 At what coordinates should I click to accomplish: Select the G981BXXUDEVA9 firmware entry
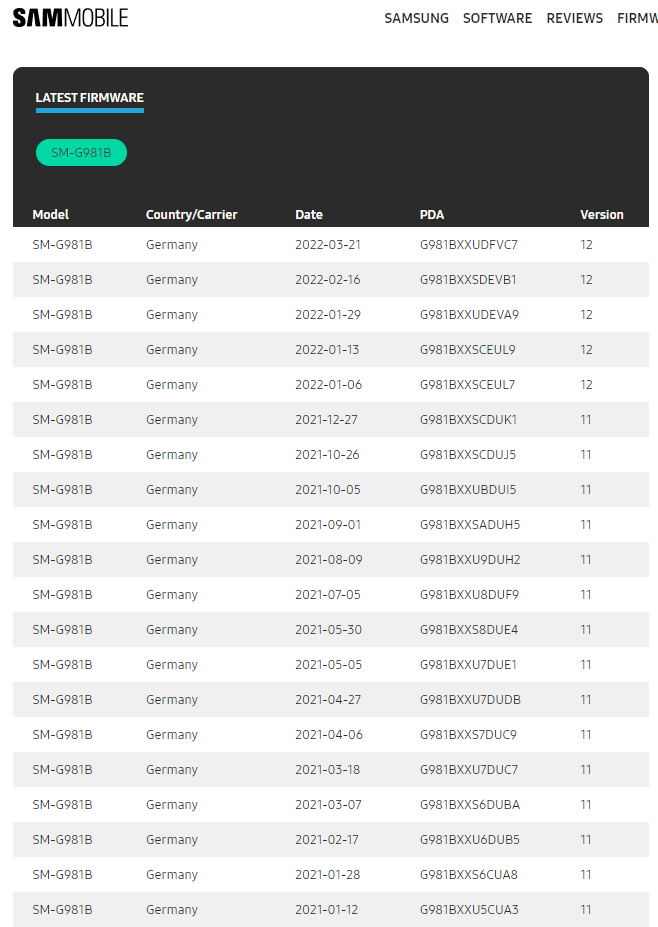coord(331,315)
